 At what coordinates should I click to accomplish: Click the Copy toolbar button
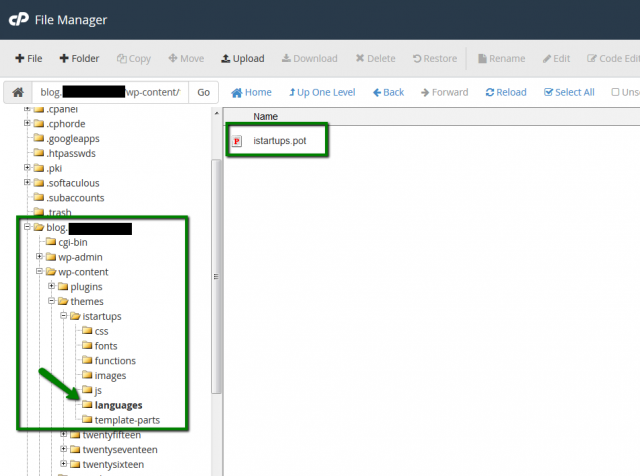(x=134, y=59)
